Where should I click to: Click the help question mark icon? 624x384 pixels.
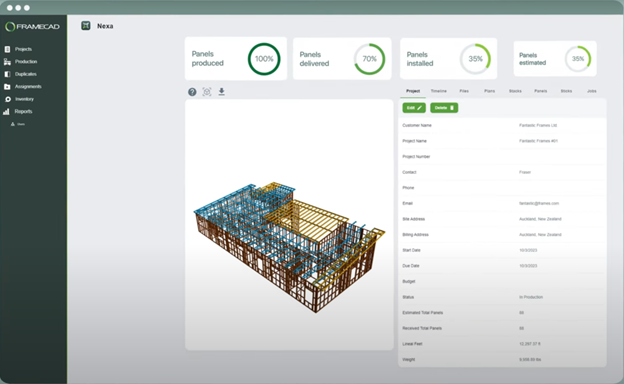pyautogui.click(x=192, y=92)
